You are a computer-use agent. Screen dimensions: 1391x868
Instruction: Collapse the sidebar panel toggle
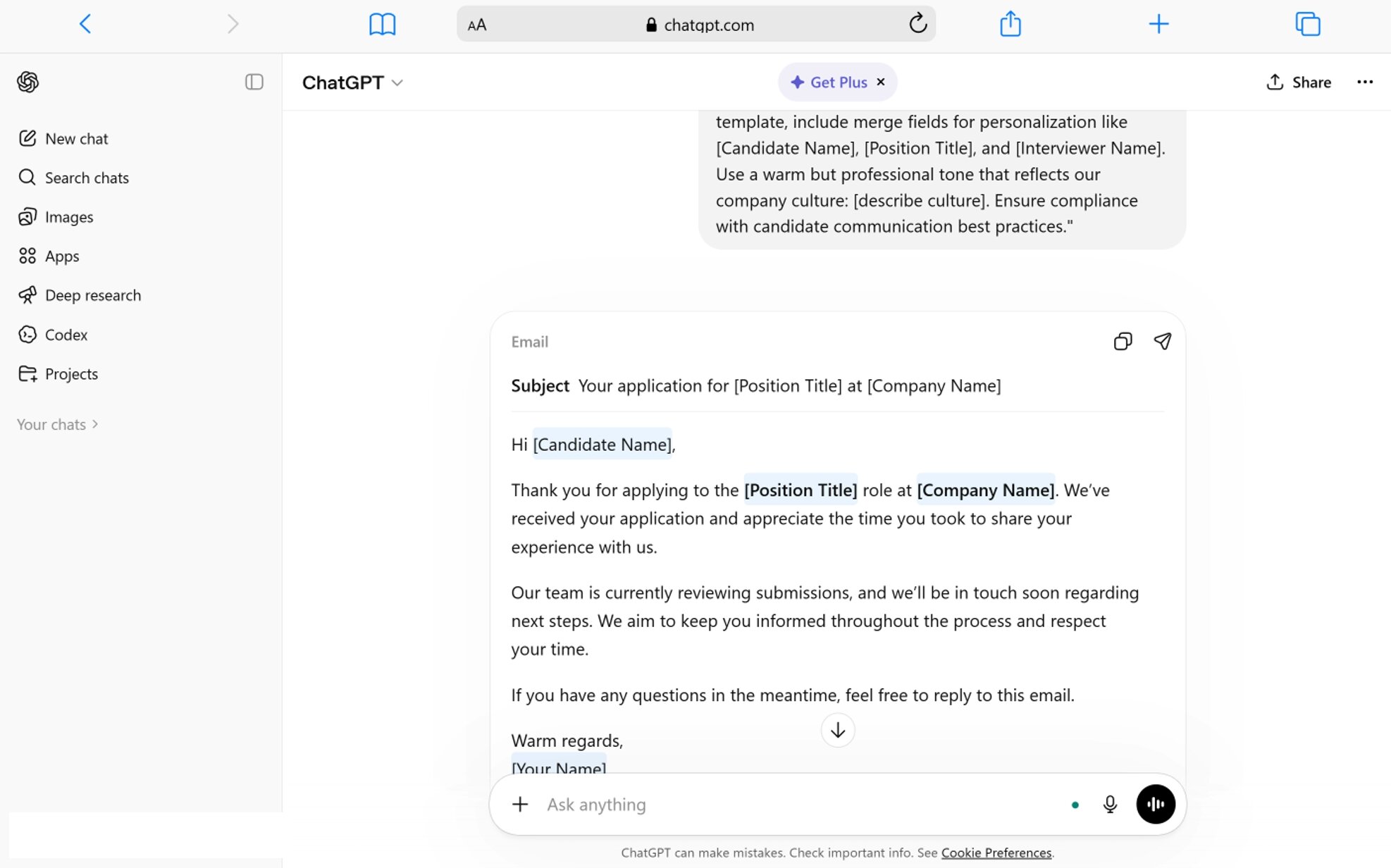(x=254, y=82)
